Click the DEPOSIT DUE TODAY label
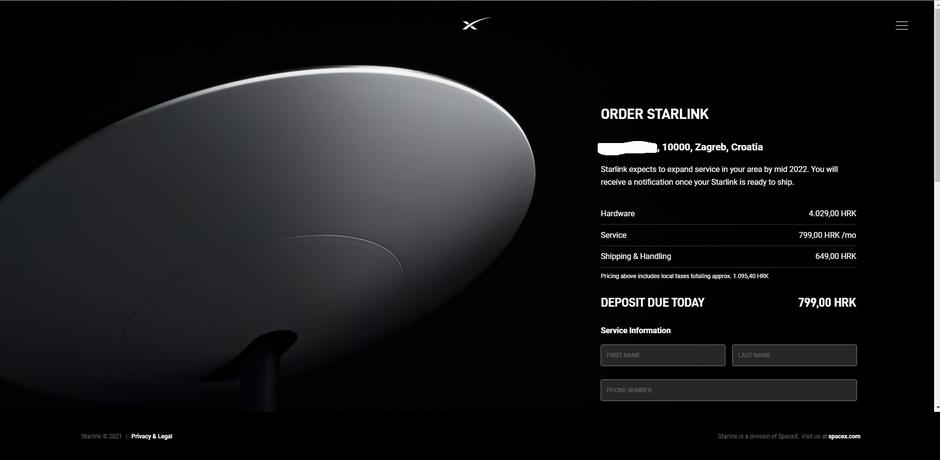 [x=652, y=303]
